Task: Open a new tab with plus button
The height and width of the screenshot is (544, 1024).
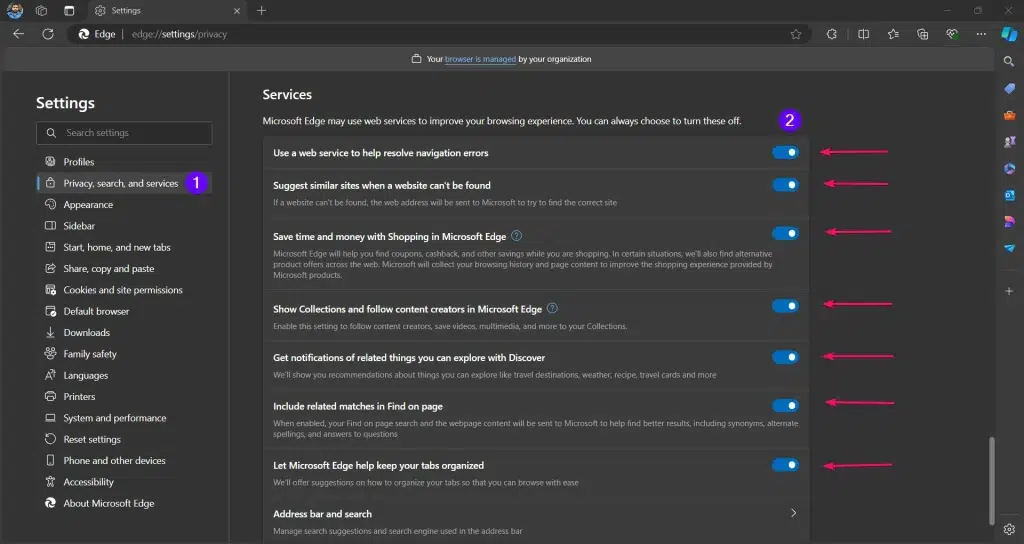Action: coord(261,10)
